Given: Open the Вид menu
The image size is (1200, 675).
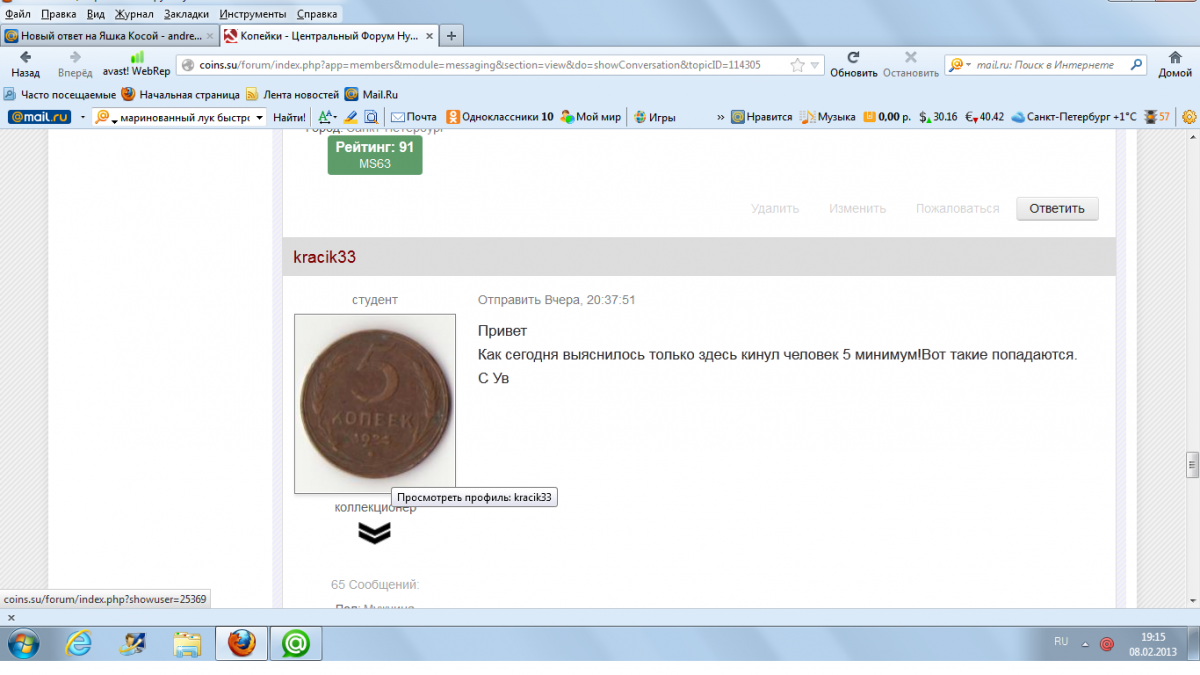Looking at the screenshot, I should click(x=96, y=15).
